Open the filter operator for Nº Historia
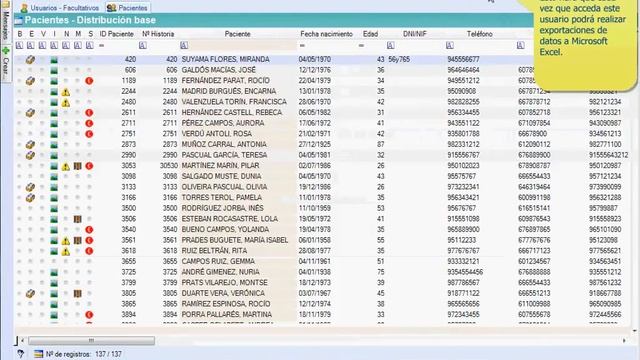Screen dimensions: 640x360 coord(143,46)
